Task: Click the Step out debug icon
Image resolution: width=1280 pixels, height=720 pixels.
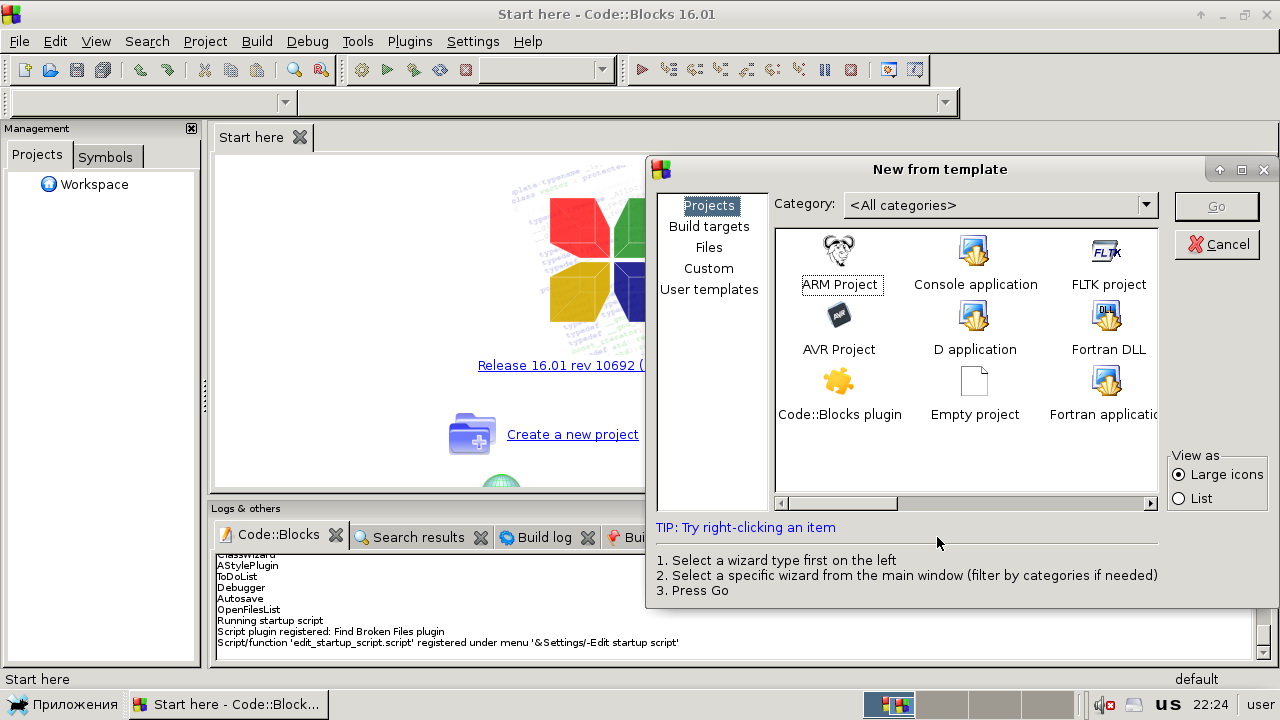Action: (746, 70)
